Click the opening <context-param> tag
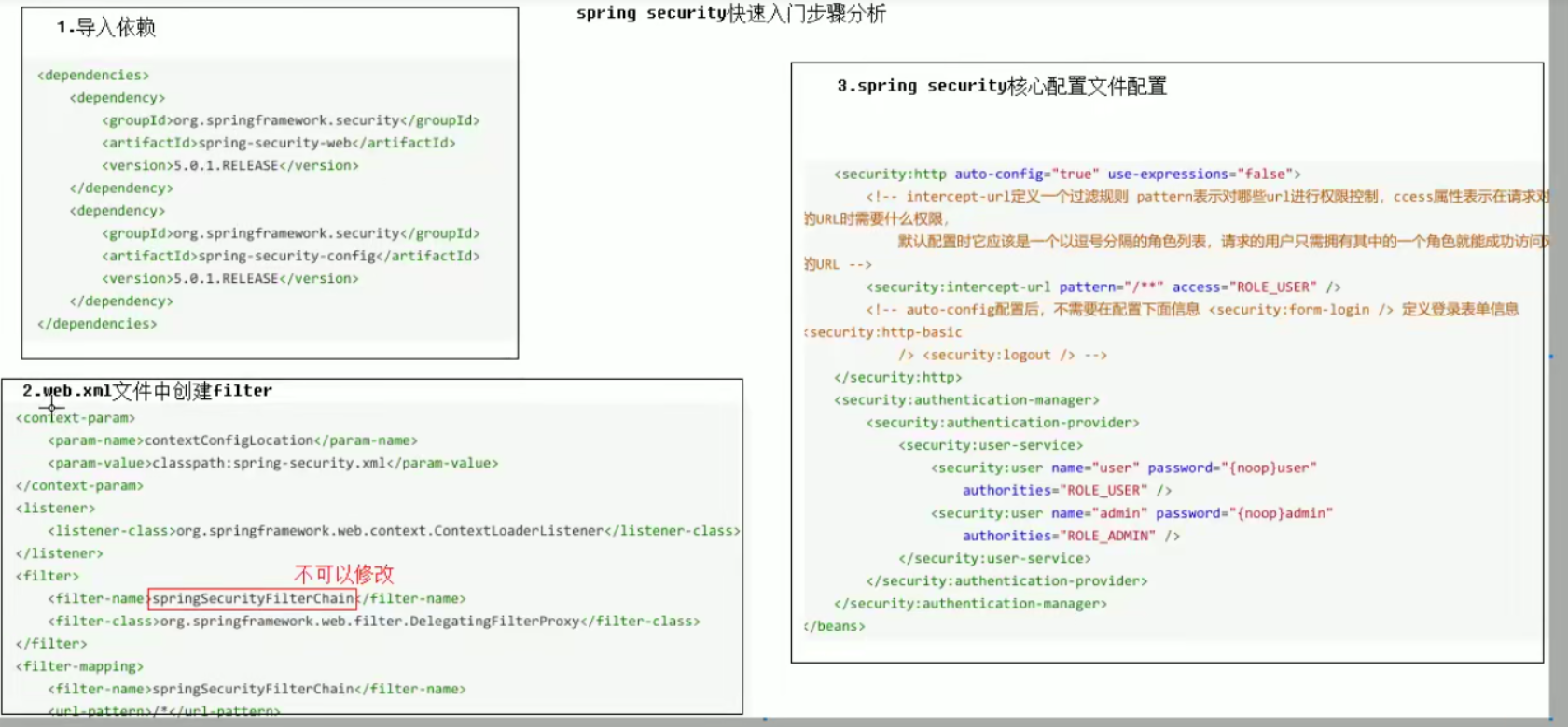 pyautogui.click(x=76, y=418)
